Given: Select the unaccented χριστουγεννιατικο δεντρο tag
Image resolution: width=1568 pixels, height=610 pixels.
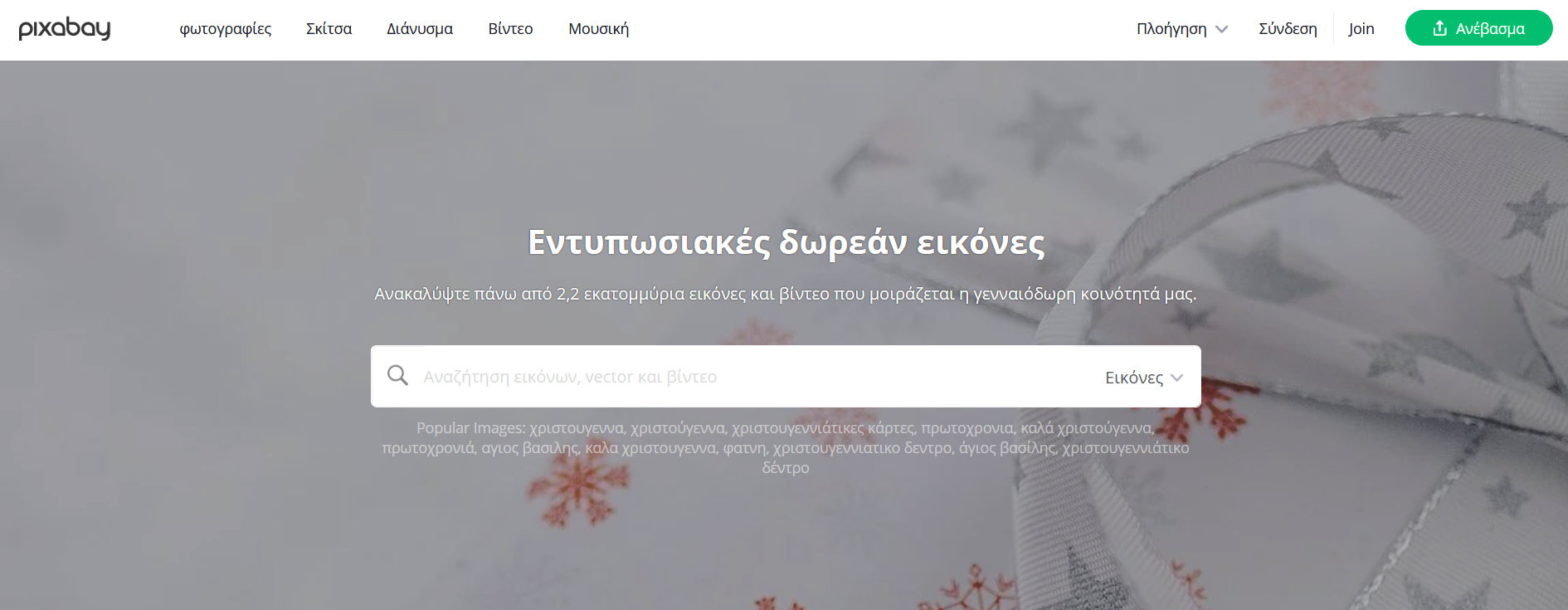Looking at the screenshot, I should pos(863,448).
